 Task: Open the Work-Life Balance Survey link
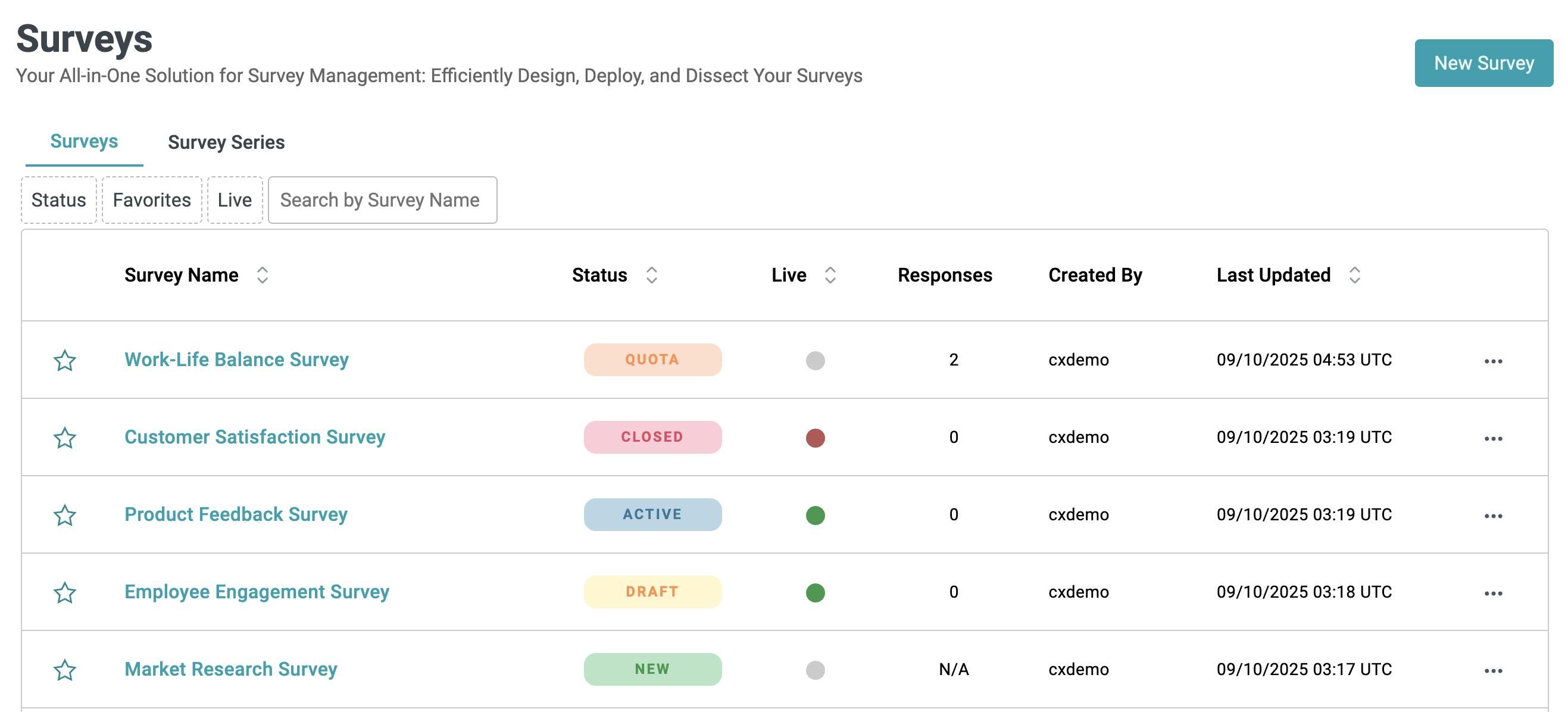coord(236,359)
